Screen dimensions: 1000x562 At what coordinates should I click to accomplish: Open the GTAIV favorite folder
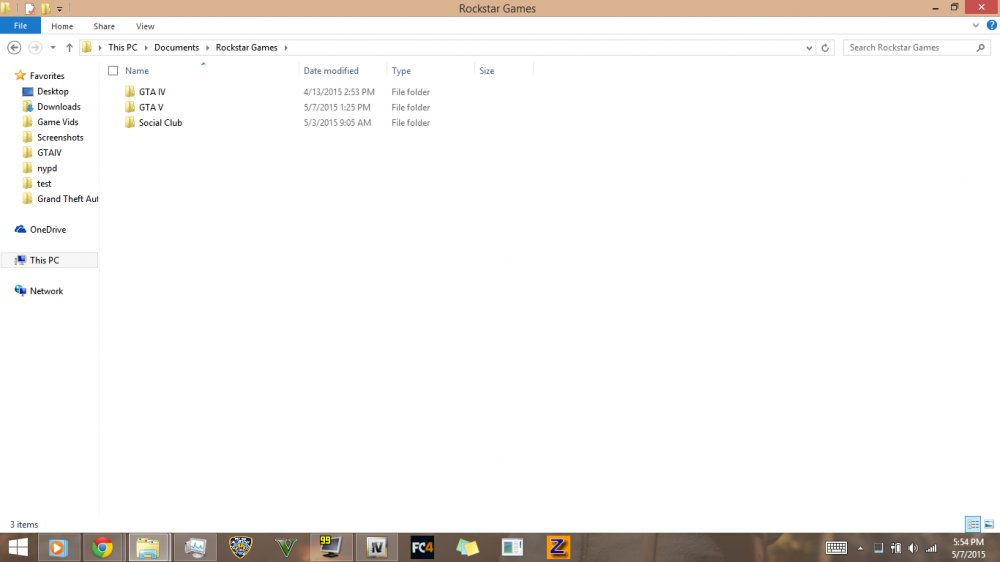49,152
